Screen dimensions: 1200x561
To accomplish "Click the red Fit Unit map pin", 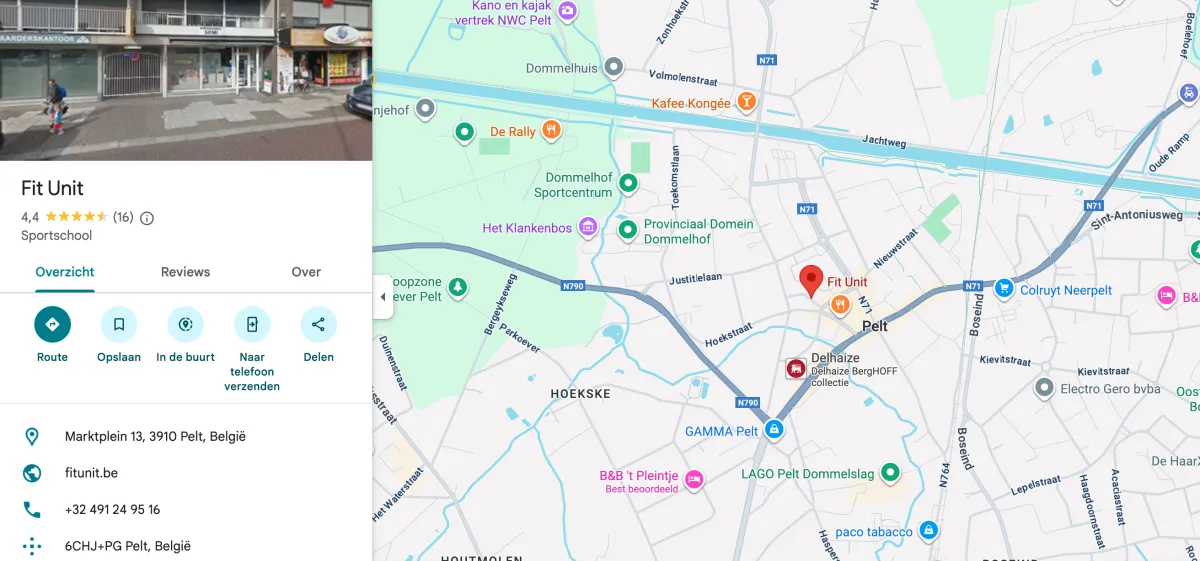I will point(811,281).
